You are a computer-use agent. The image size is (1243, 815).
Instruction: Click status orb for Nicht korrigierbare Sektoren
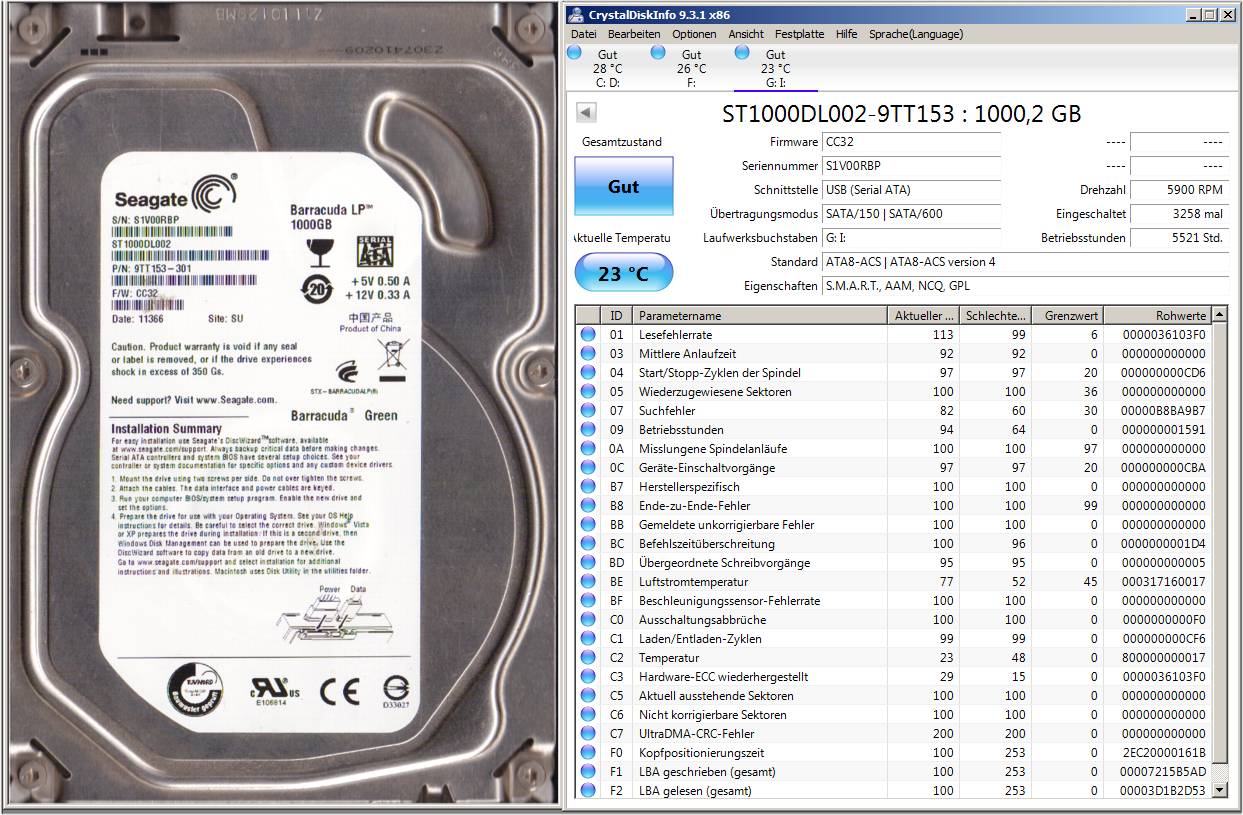(588, 714)
